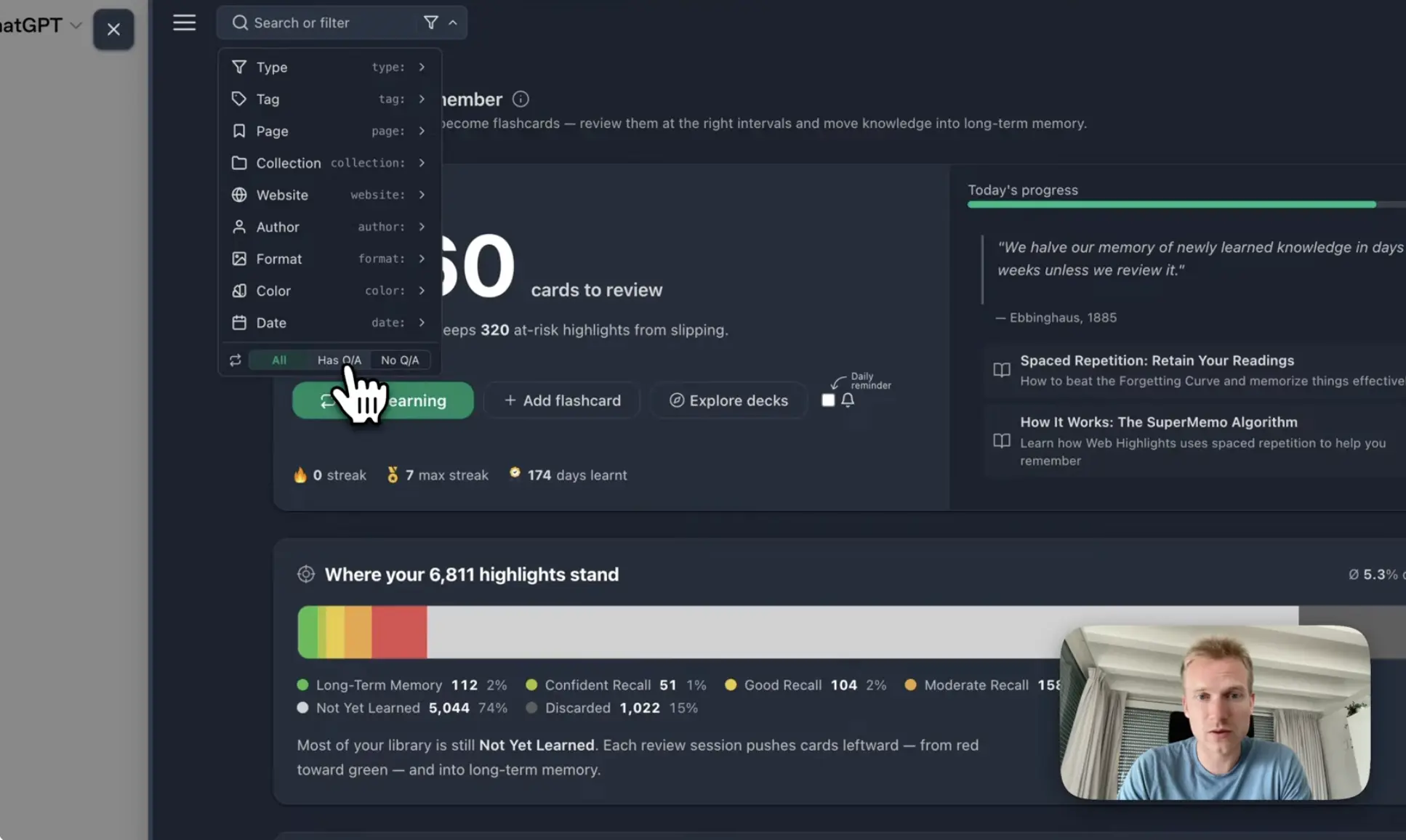Select the No Q/A filter option
Viewport: 1406px width, 840px height.
[x=400, y=360]
